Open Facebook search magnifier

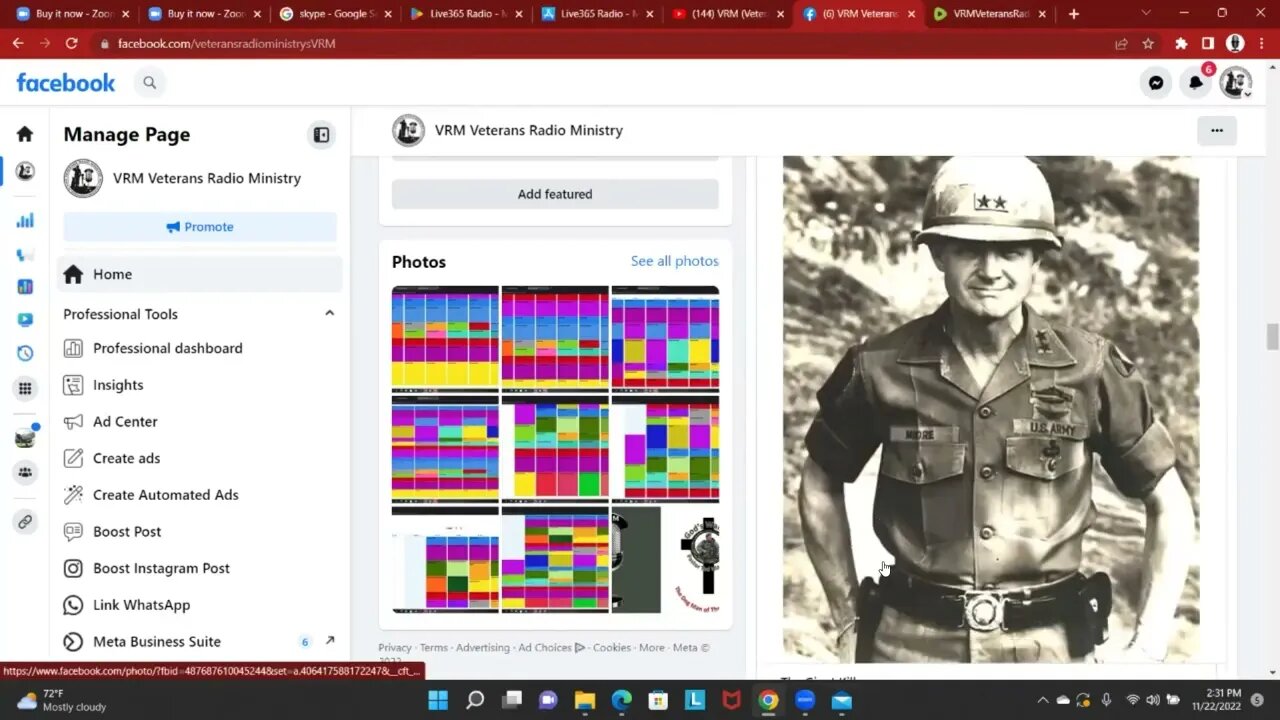pyautogui.click(x=150, y=83)
